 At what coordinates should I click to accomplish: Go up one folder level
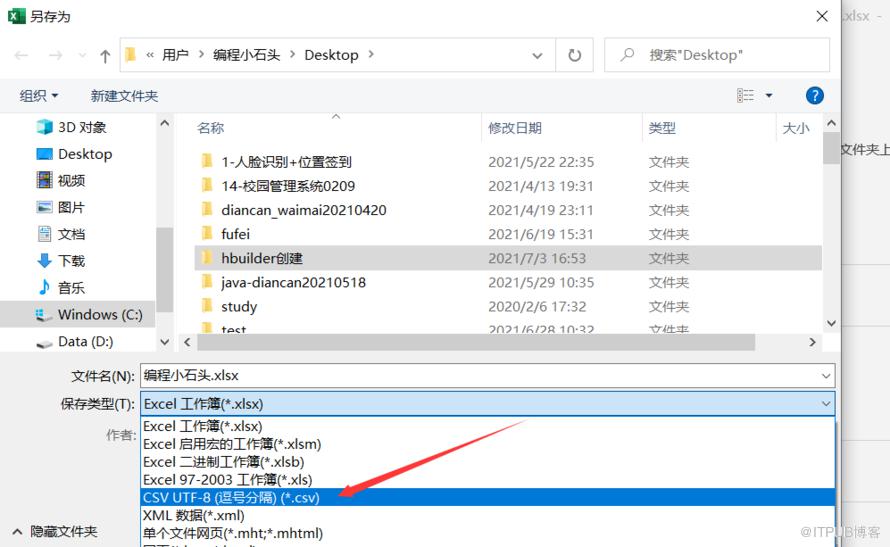(x=105, y=56)
